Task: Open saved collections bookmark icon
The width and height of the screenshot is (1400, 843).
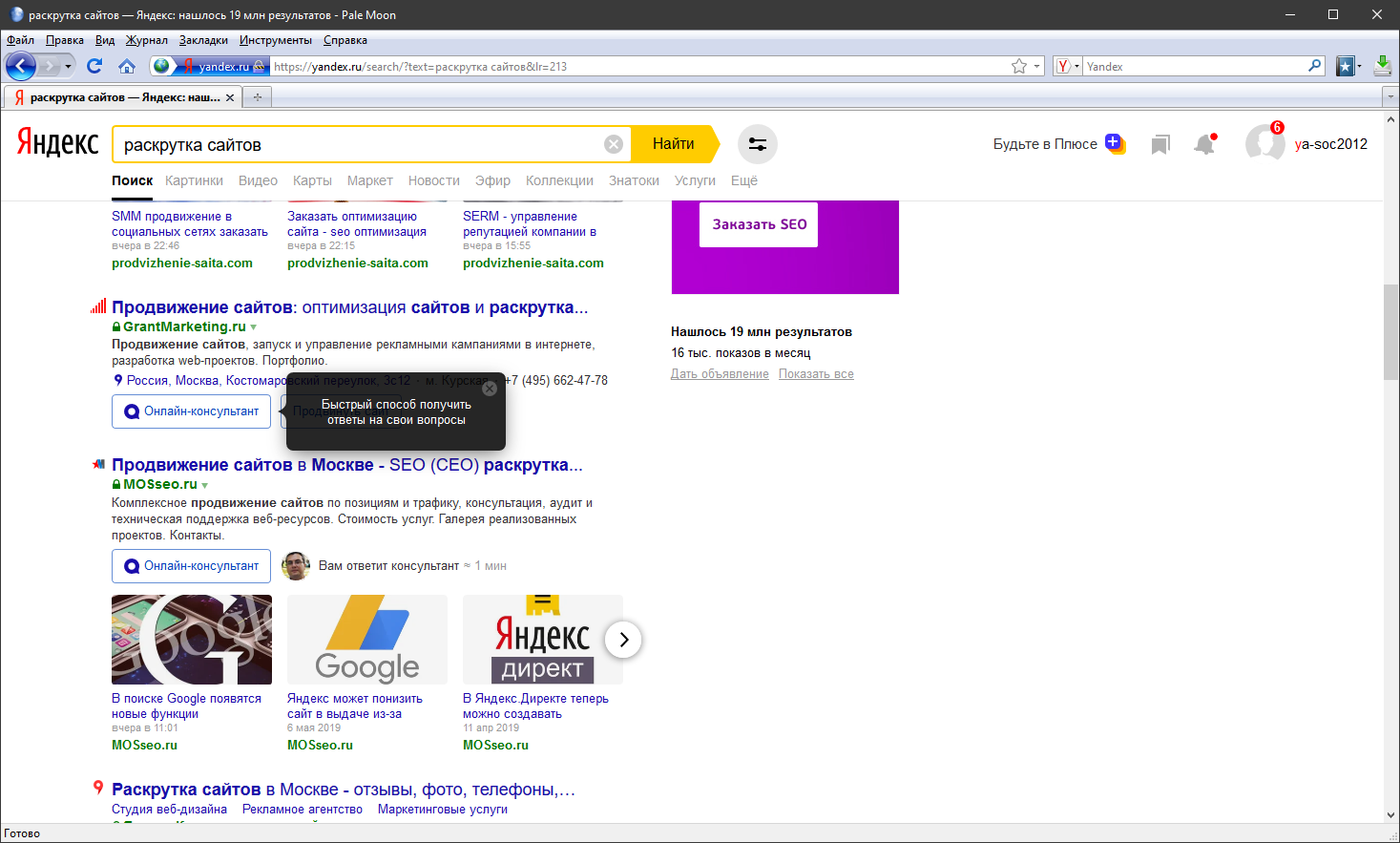Action: 1160,144
